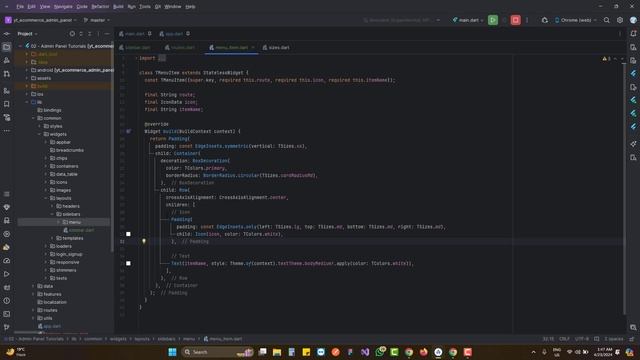Click the 'common' breadcrumb in navigation bar
This screenshot has height=360, width=640.
[93, 339]
